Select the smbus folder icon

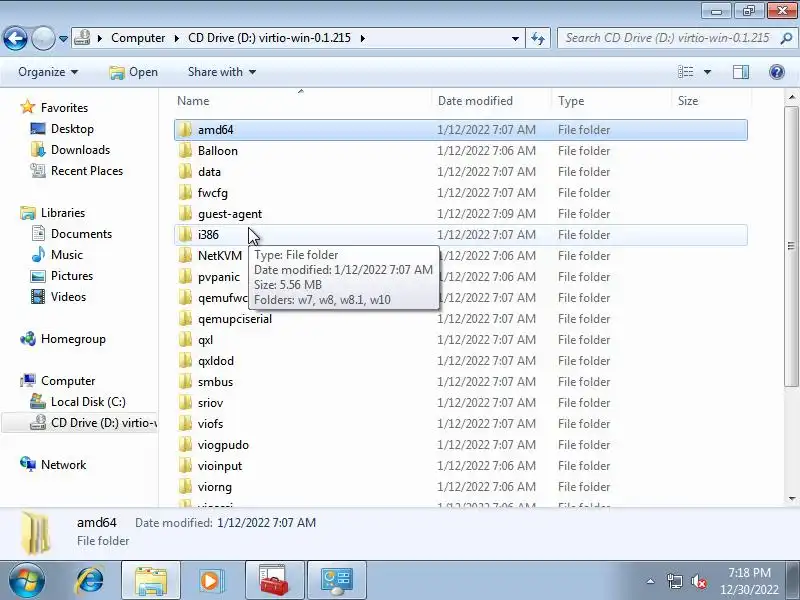[185, 382]
